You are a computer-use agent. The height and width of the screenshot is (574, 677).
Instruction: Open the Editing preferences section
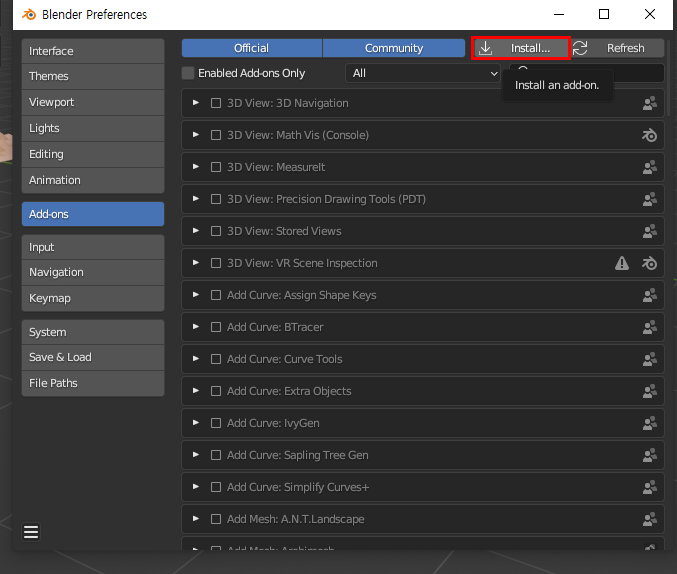pos(93,154)
